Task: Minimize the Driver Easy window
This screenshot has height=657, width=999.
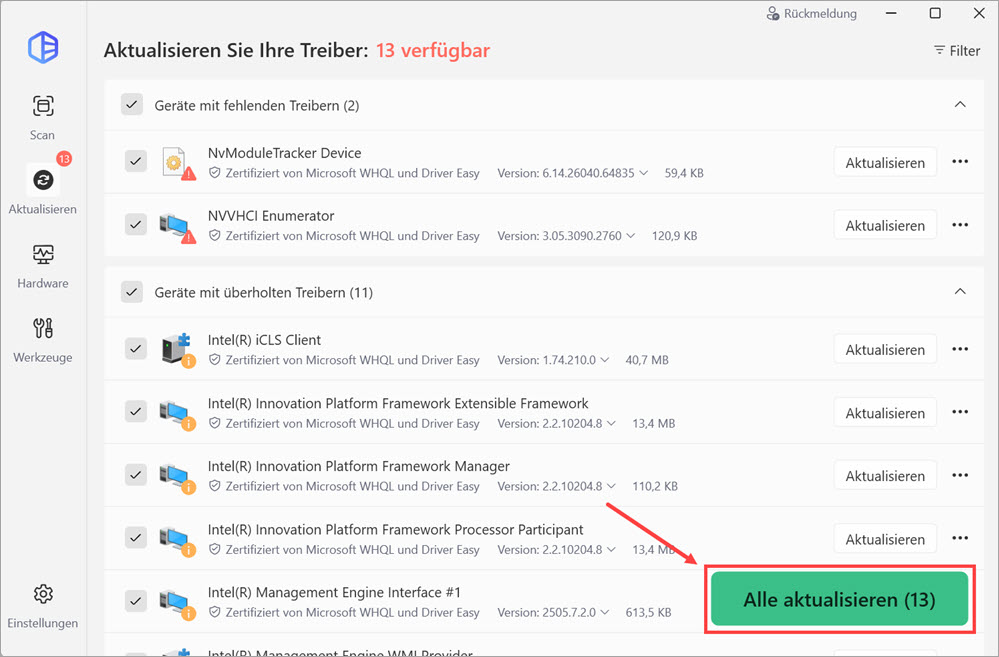Action: click(x=891, y=13)
